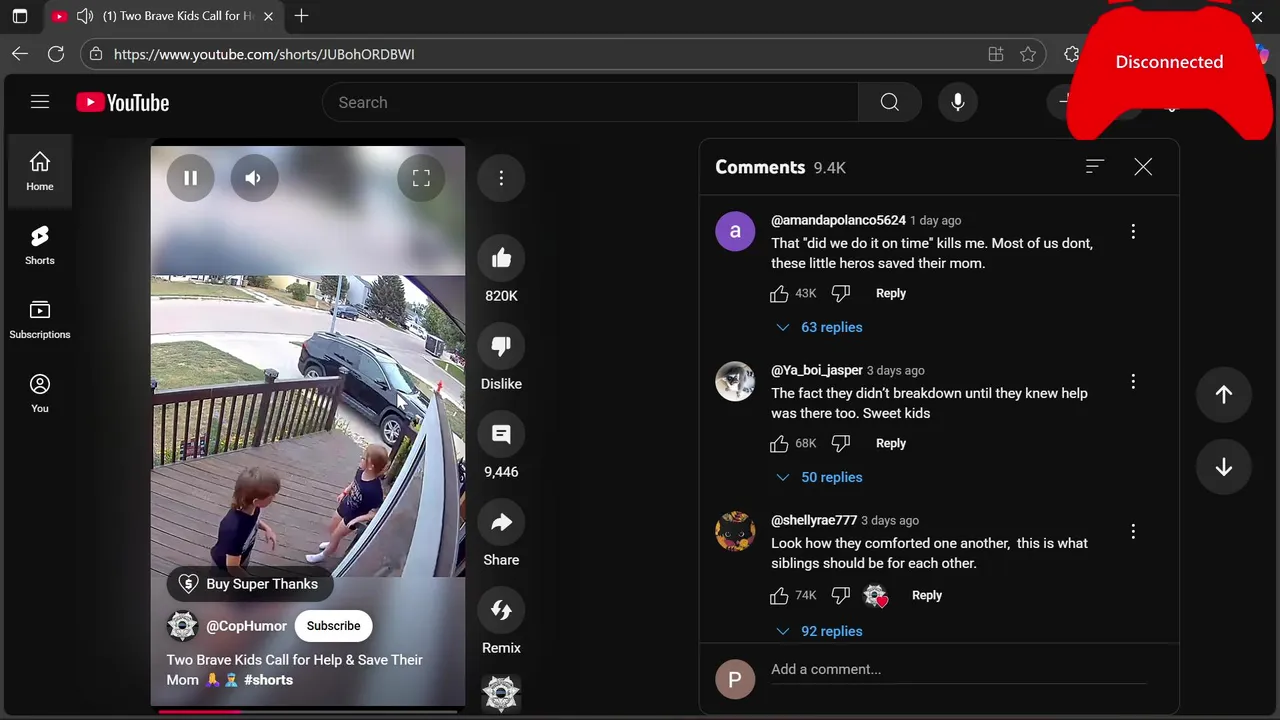The width and height of the screenshot is (1280, 720).
Task: Open @amandapolanco5624 profile avatar
Action: point(735,231)
